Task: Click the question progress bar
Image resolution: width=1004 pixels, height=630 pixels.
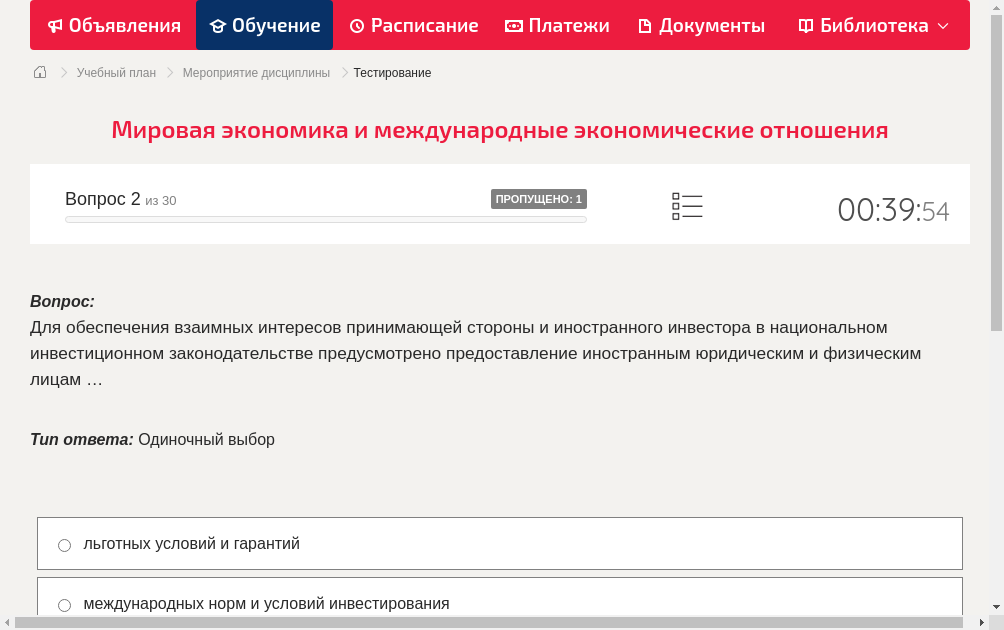Action: (325, 219)
